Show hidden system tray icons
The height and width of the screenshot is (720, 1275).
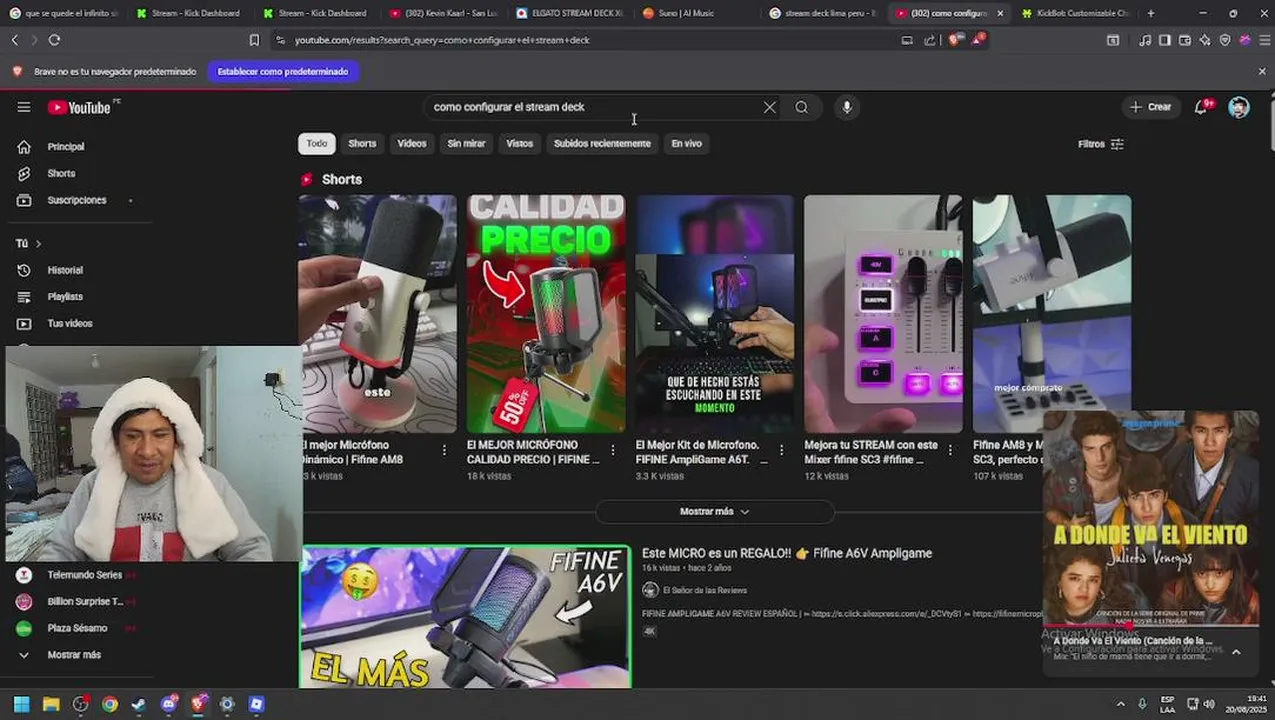point(1120,704)
